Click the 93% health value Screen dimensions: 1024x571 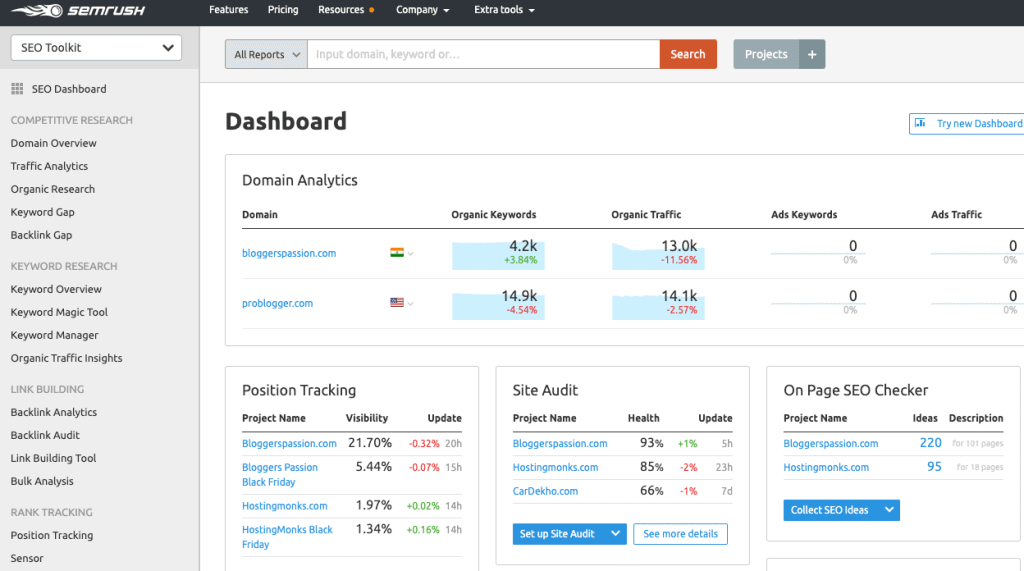(651, 442)
